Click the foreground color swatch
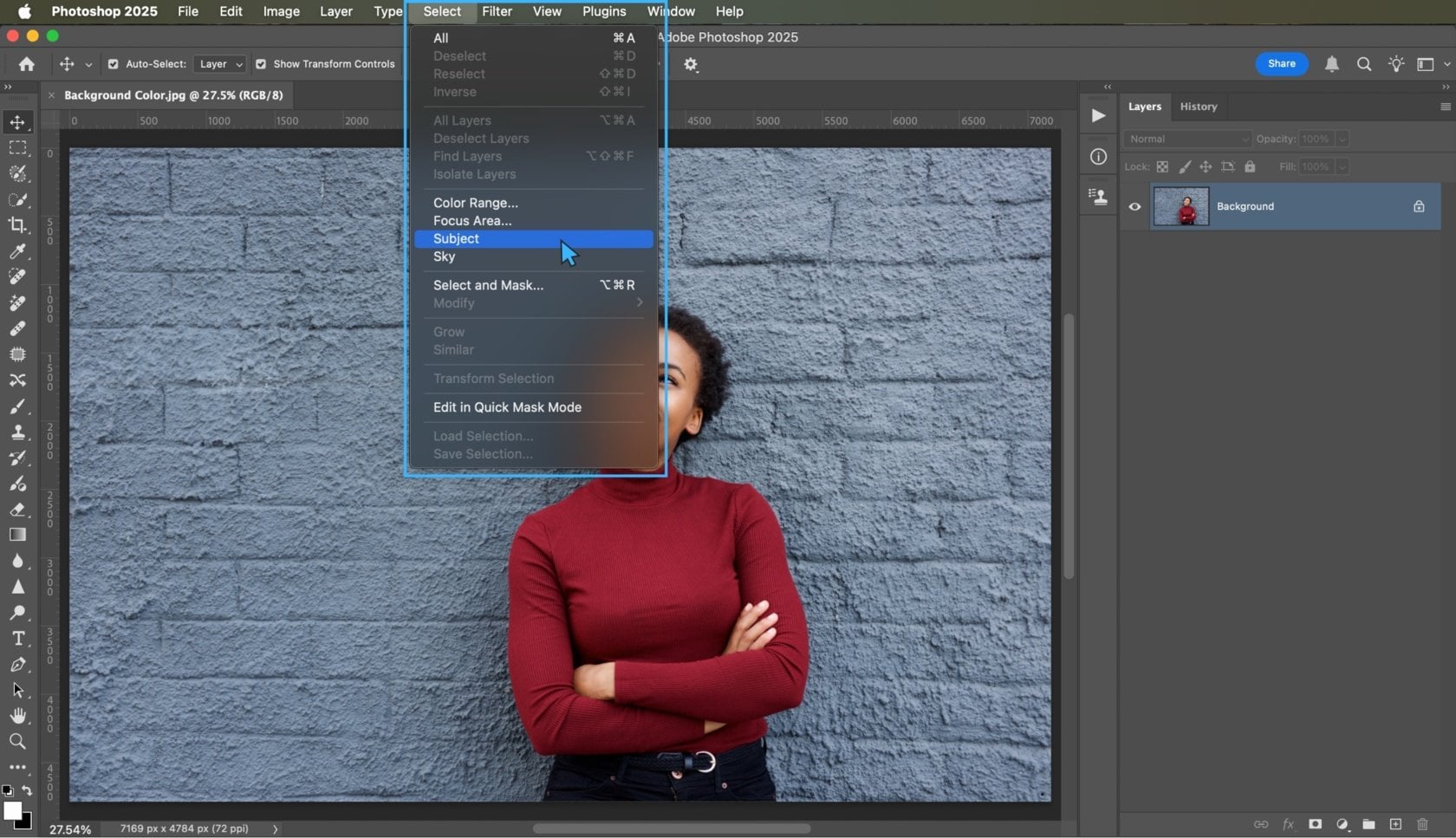The height and width of the screenshot is (838, 1456). pos(13,810)
